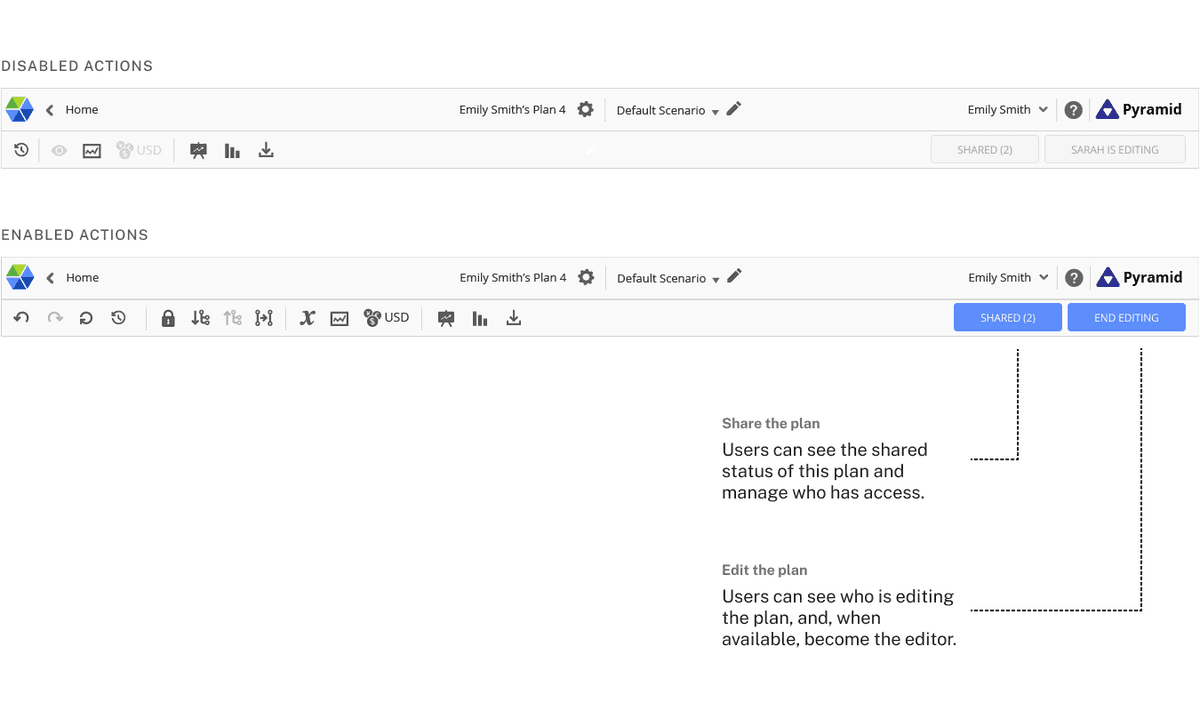Click the Pyramid logo
Screen dimensions: 1200x701
(x=1139, y=277)
